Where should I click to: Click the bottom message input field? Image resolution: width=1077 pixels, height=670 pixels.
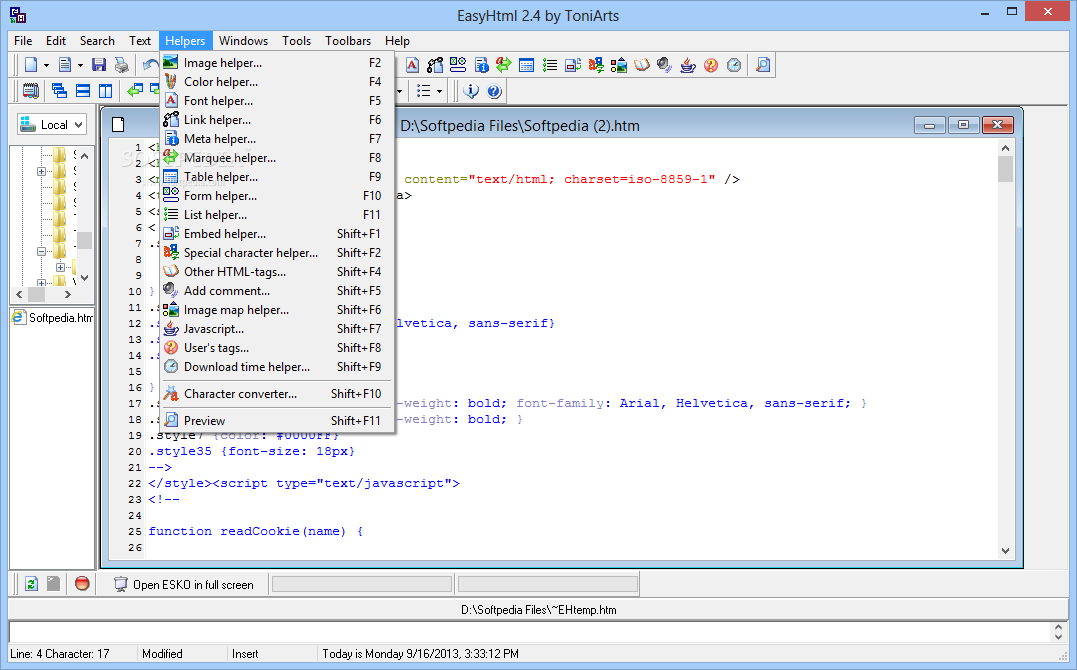530,632
